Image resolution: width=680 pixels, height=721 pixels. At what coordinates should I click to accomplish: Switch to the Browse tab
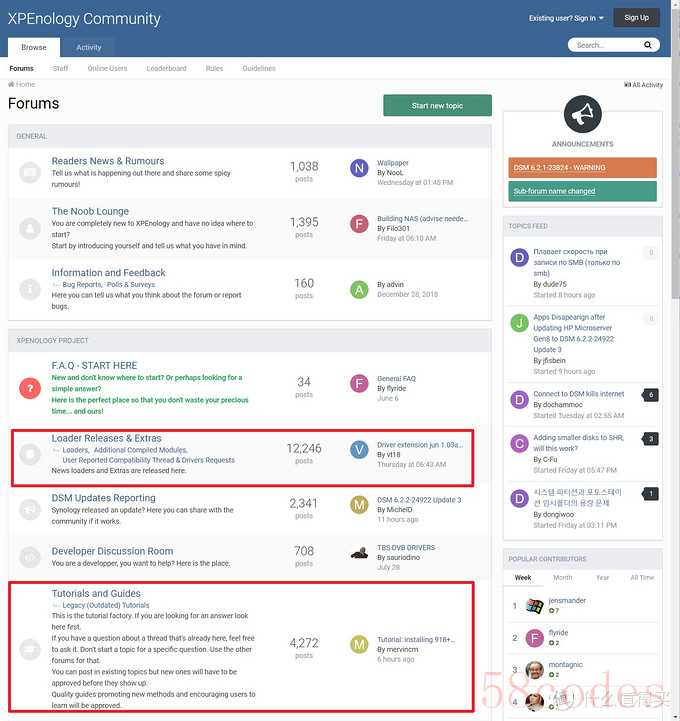(34, 47)
